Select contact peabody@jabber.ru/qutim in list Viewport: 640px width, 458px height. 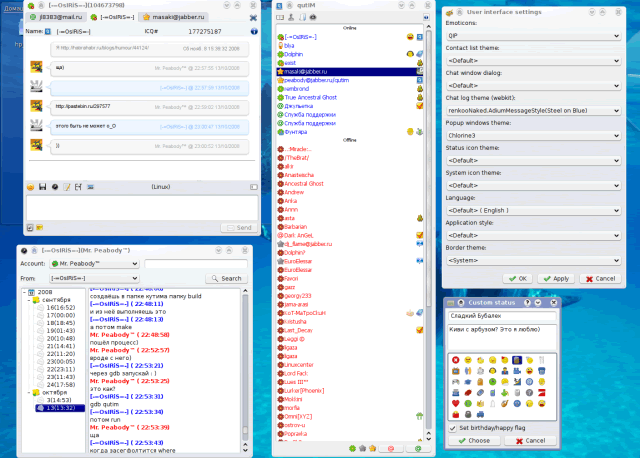316,80
